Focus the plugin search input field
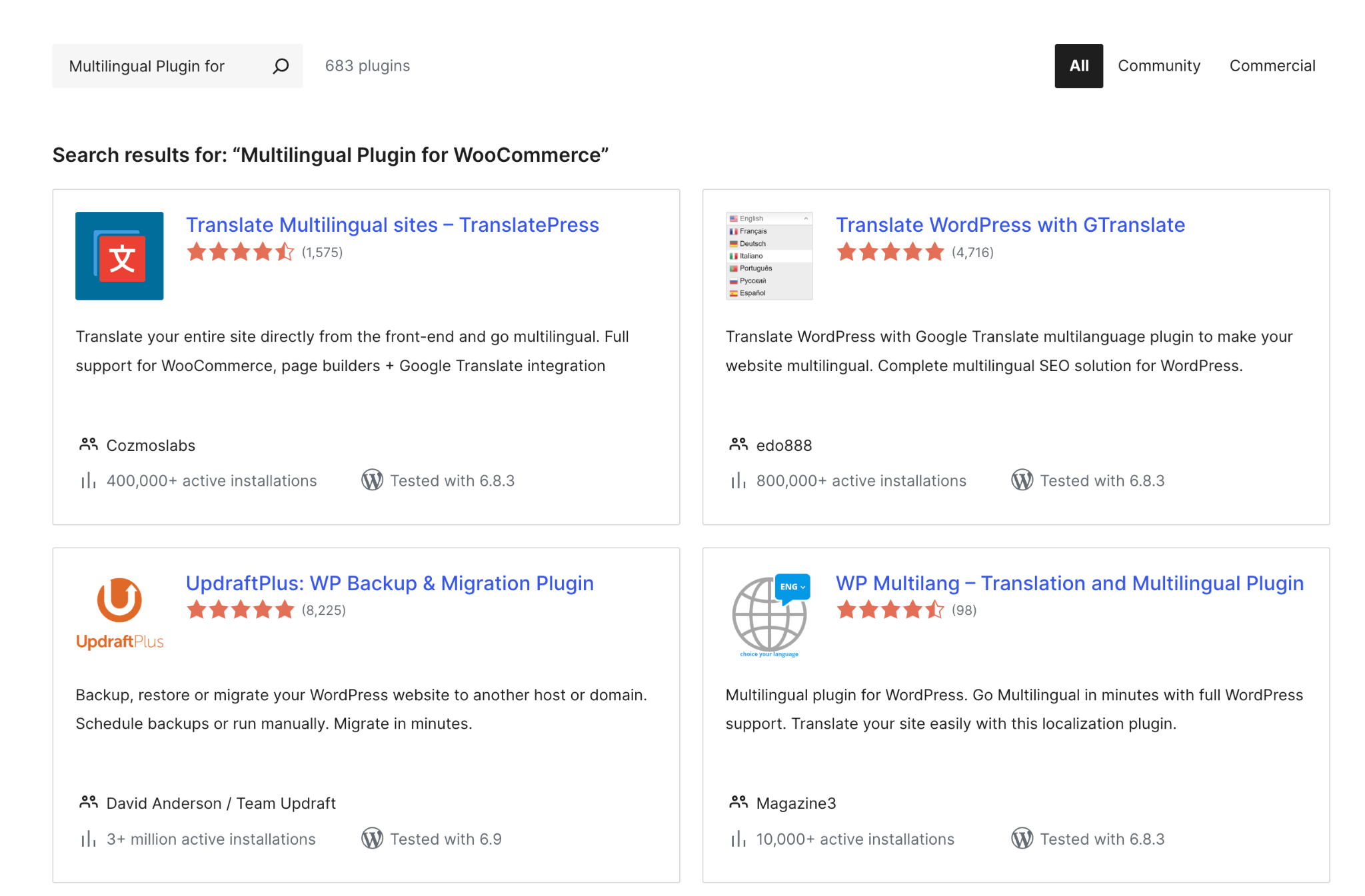The height and width of the screenshot is (896, 1365). tap(160, 66)
